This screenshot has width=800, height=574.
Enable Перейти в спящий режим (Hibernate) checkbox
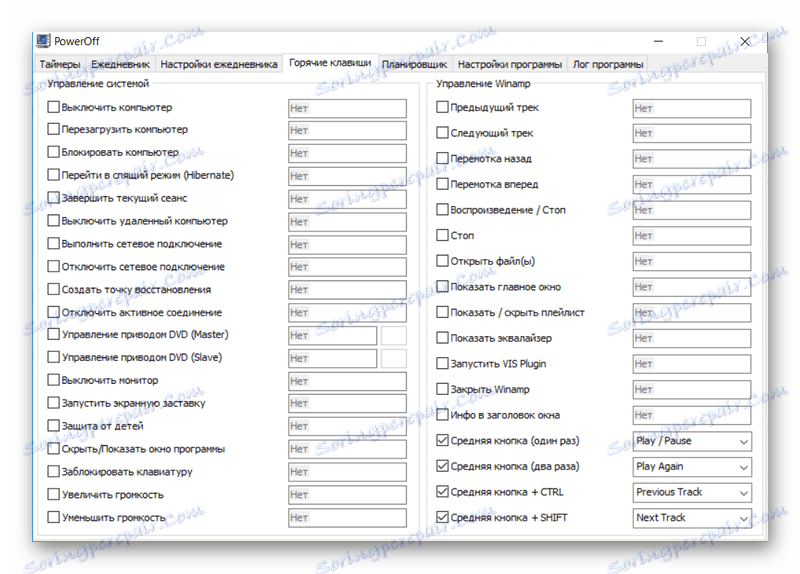(x=54, y=175)
